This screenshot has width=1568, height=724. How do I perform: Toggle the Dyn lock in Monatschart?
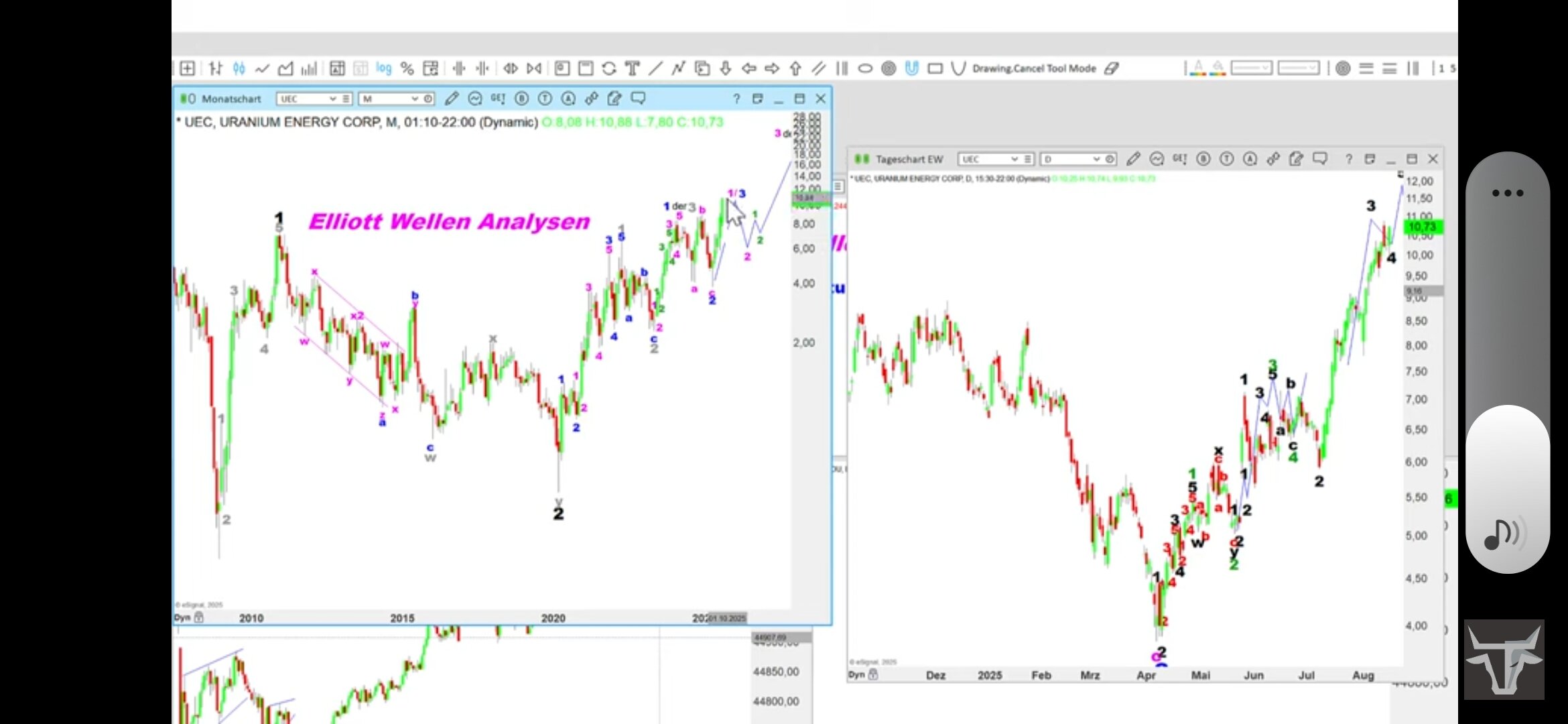pos(199,618)
